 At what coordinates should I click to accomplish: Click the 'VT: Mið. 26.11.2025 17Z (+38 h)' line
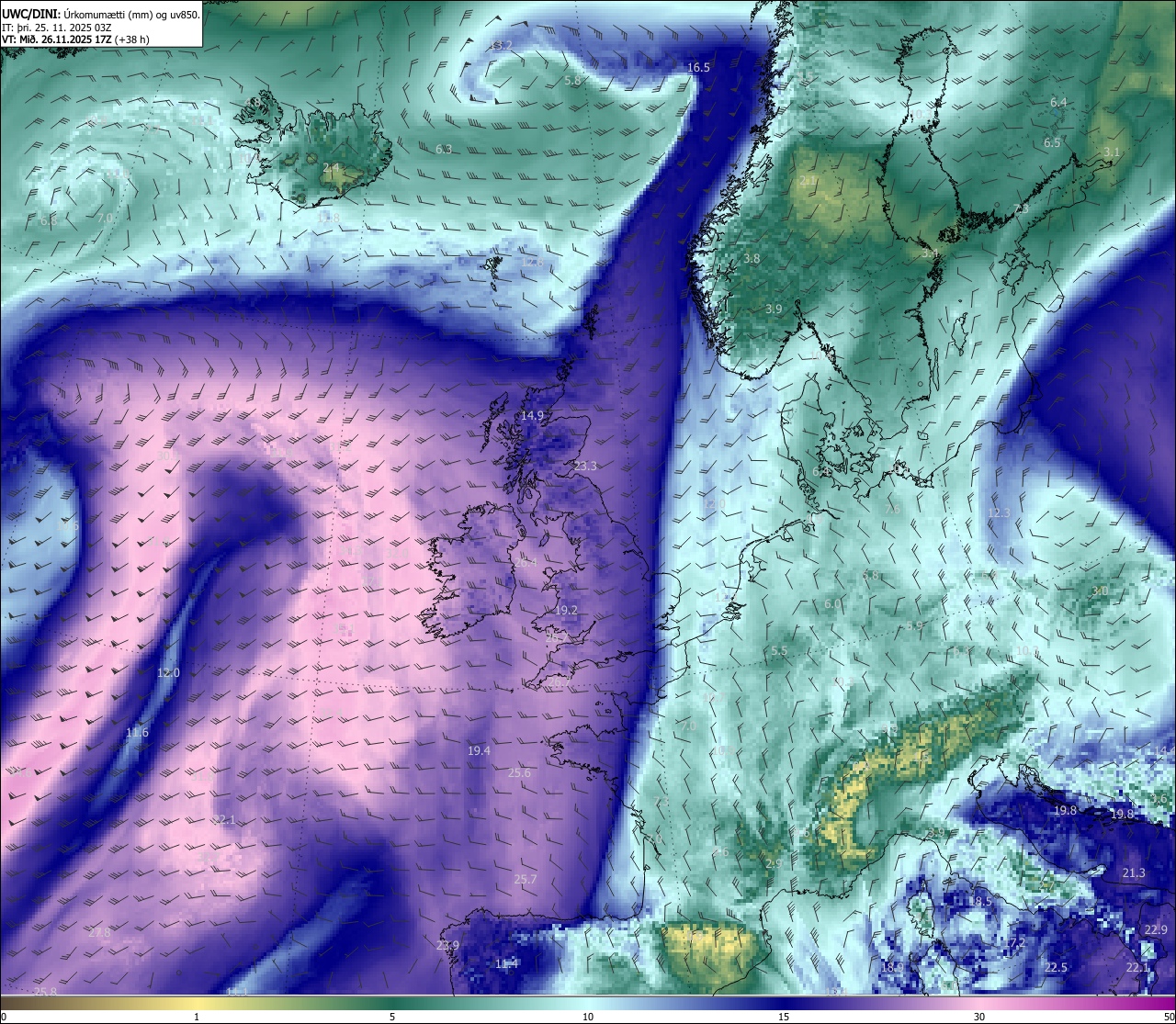tap(75, 39)
